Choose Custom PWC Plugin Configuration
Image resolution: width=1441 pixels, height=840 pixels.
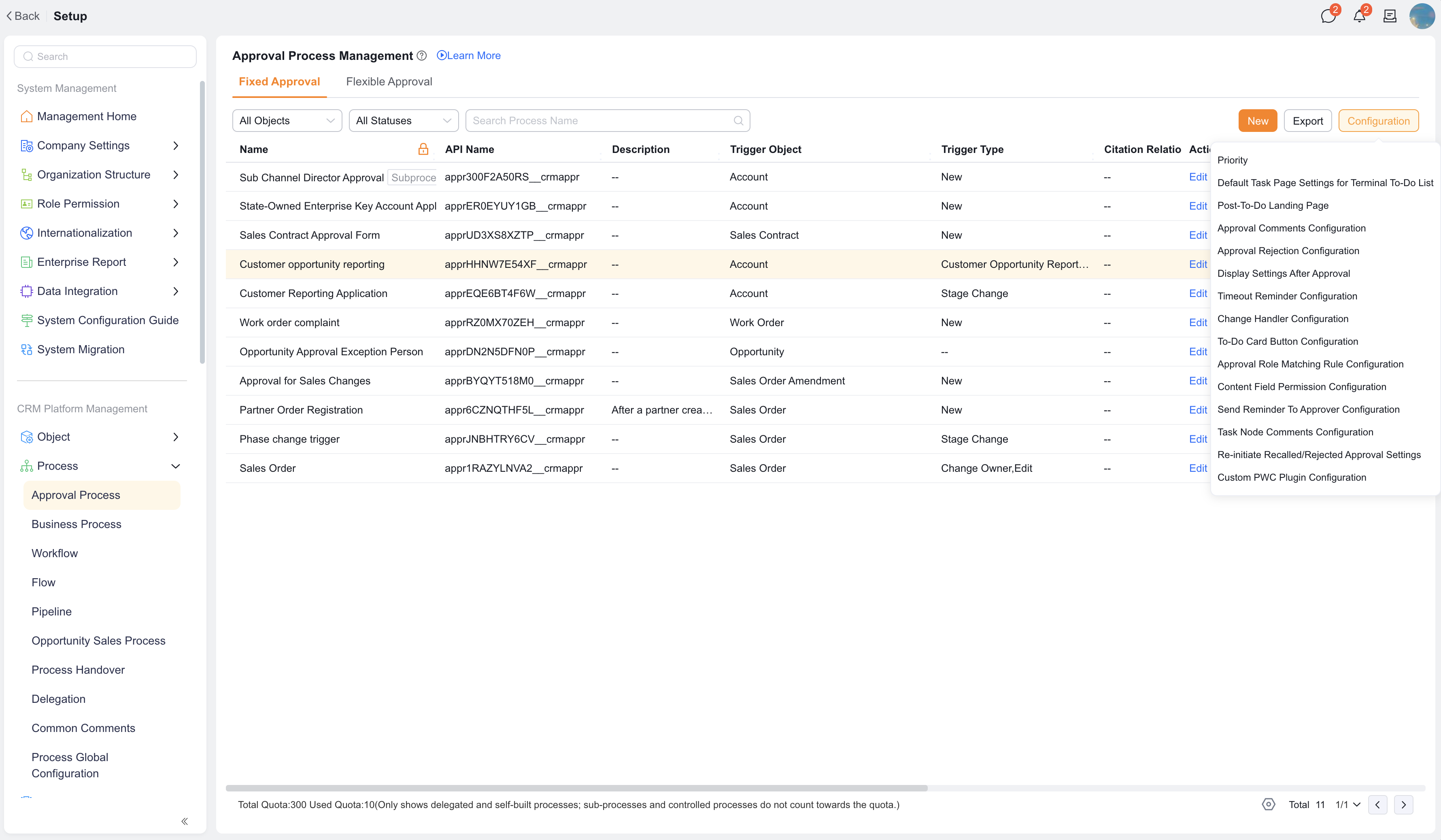click(1291, 478)
